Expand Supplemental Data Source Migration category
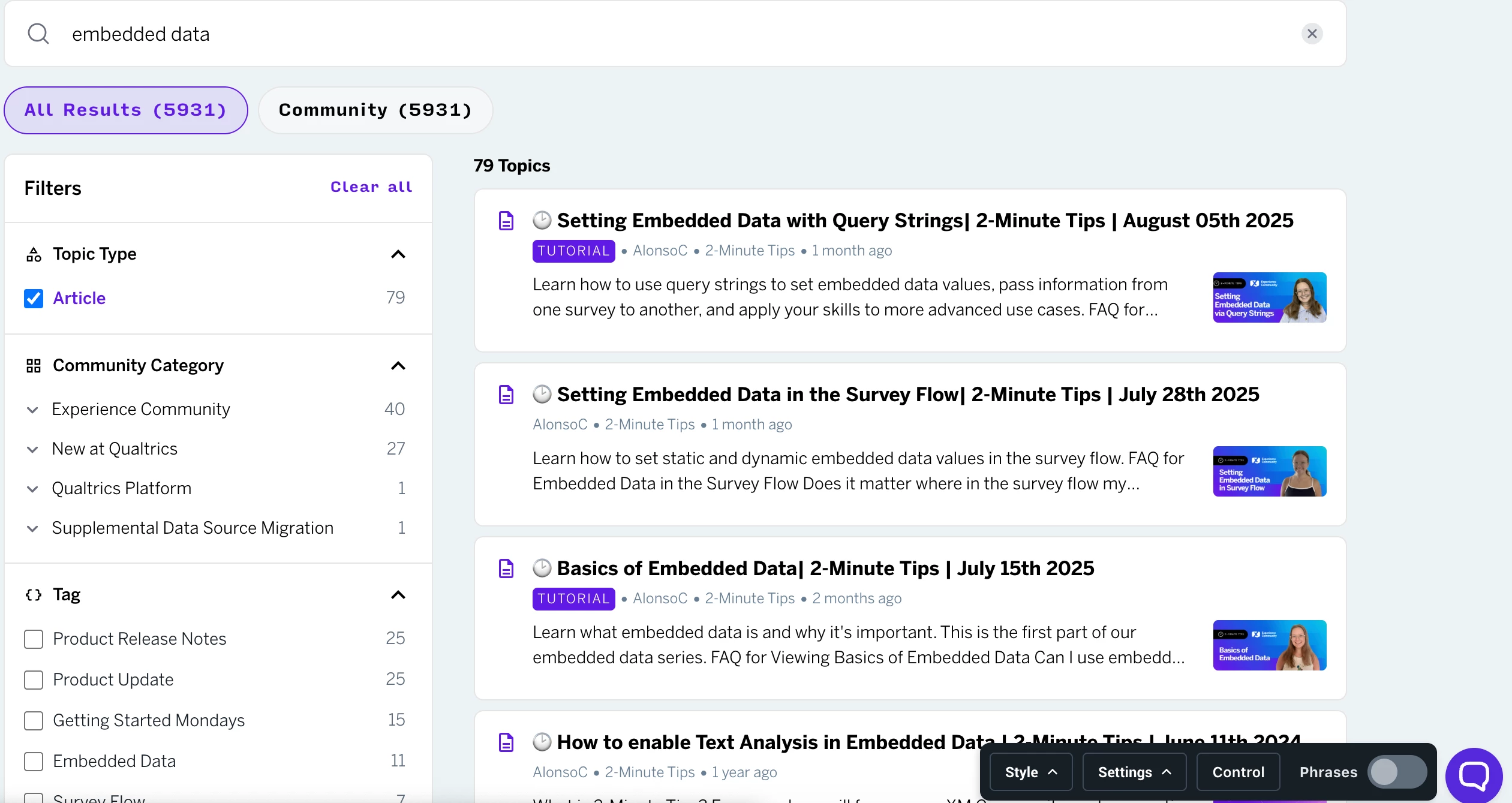 (32, 529)
